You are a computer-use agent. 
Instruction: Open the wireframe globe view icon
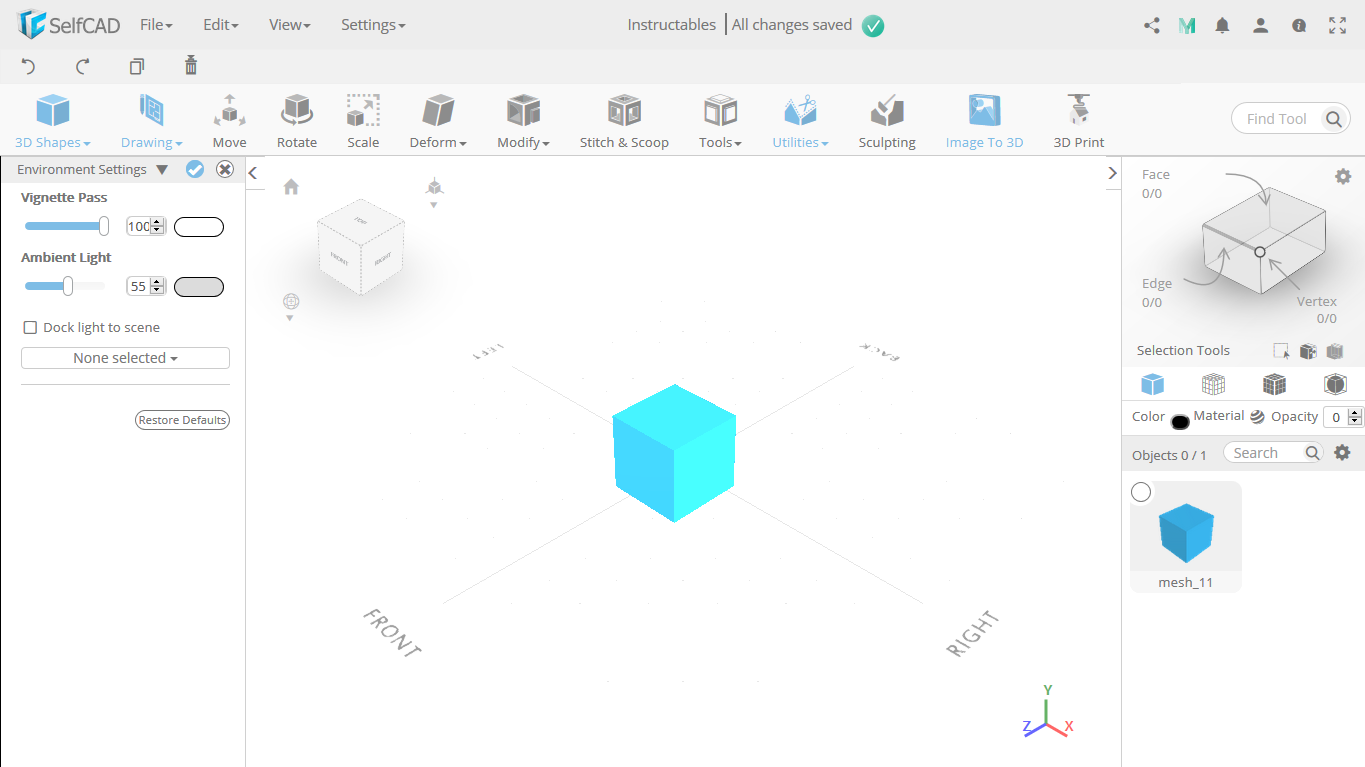tap(291, 301)
